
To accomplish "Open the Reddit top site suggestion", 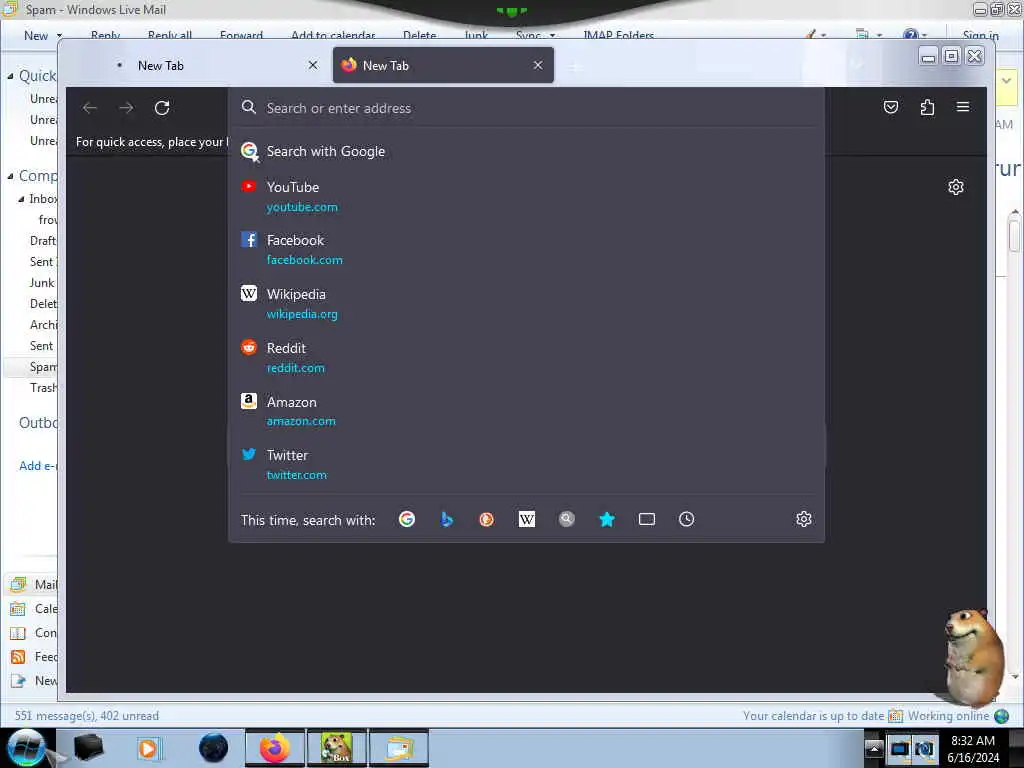I will tap(526, 357).
